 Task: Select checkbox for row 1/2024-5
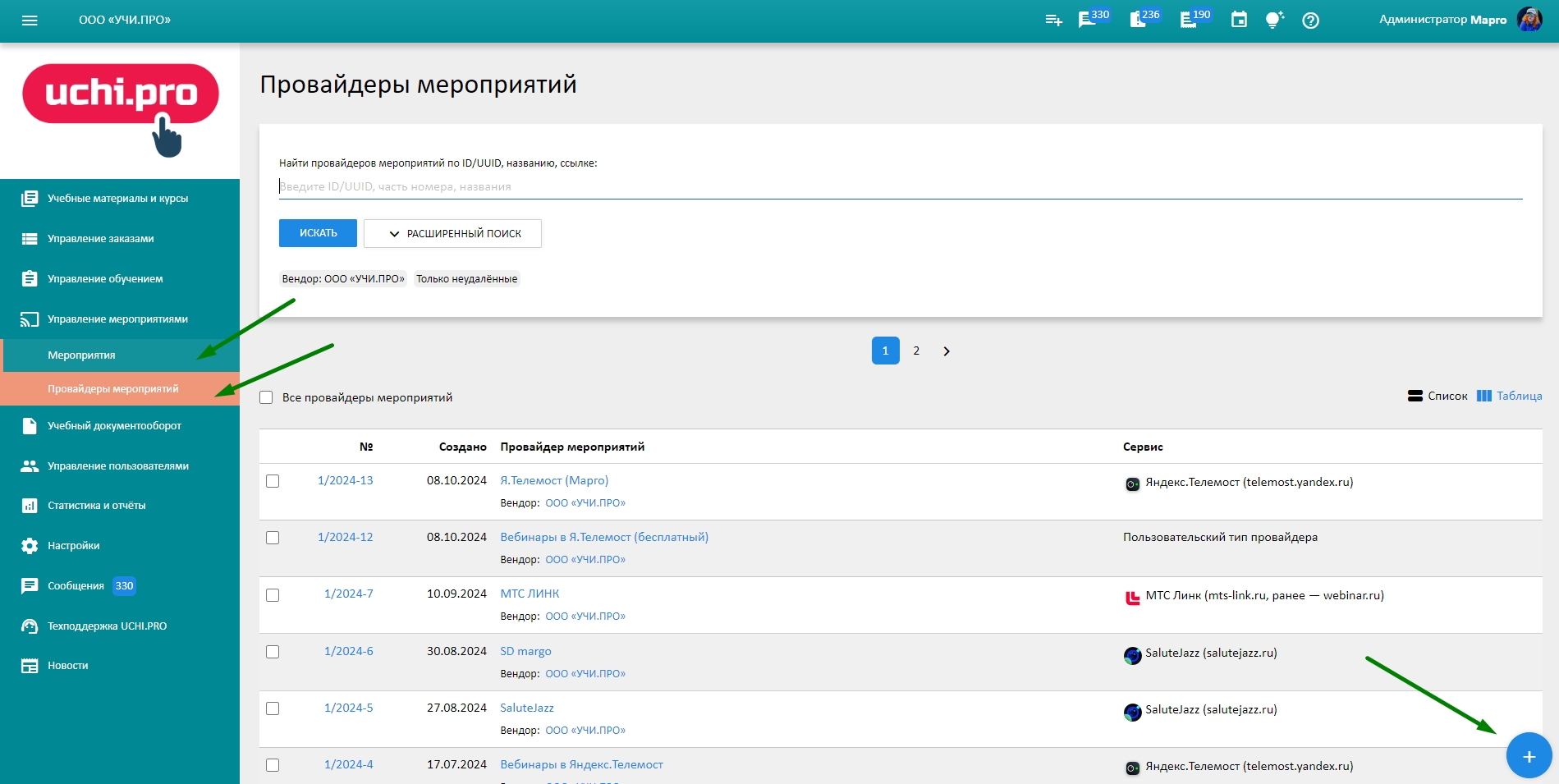273,708
